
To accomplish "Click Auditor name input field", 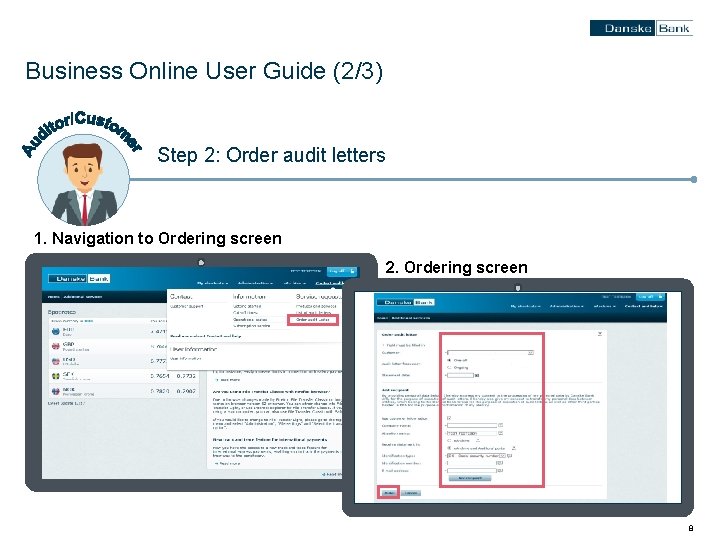I will 472,433.
